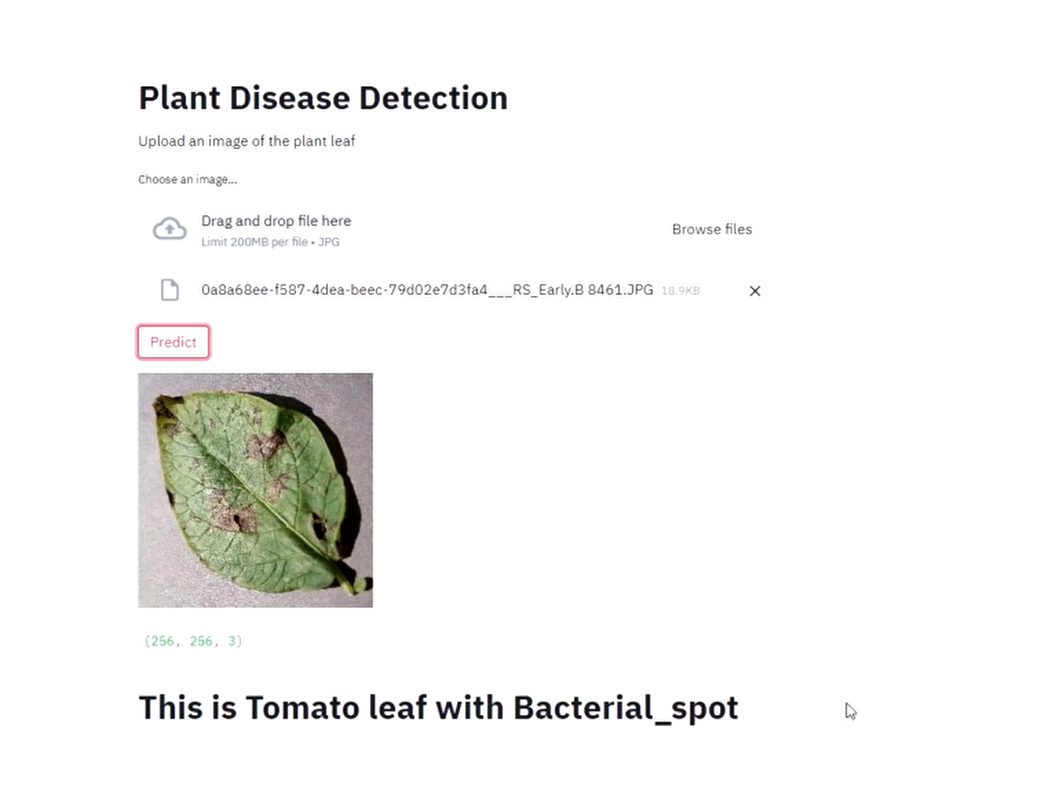The image size is (1059, 804).
Task: Click the Plant Disease Detection heading
Action: (322, 97)
